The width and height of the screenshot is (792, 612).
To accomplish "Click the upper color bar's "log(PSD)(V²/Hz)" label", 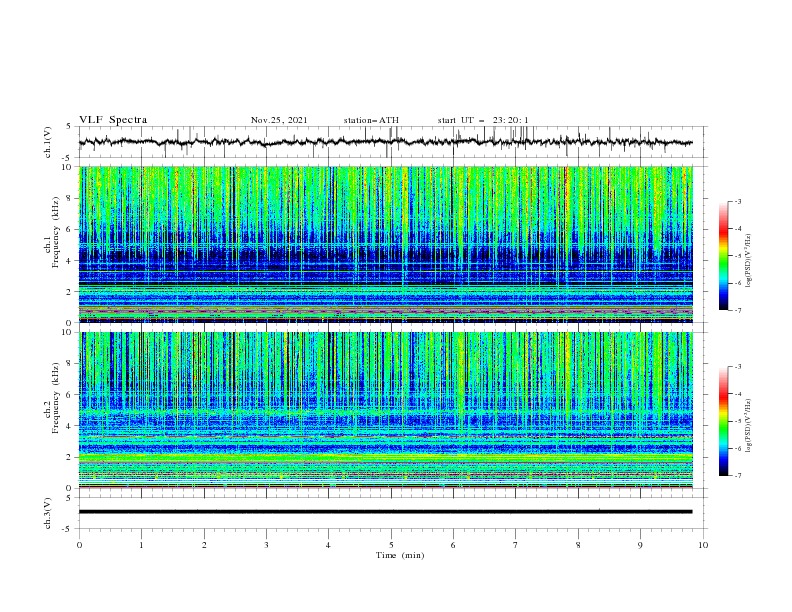I will click(748, 261).
